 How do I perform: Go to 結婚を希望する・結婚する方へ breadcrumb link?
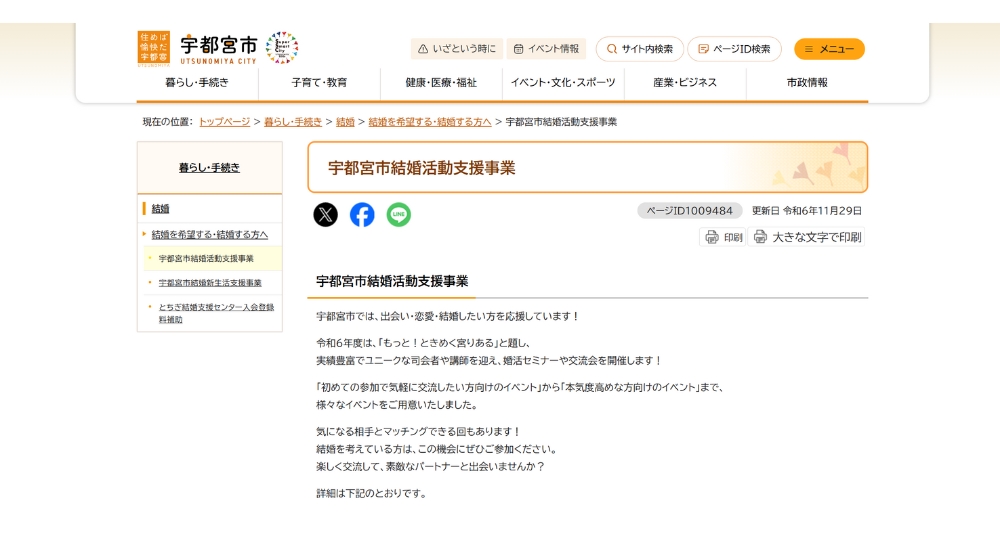(x=430, y=122)
